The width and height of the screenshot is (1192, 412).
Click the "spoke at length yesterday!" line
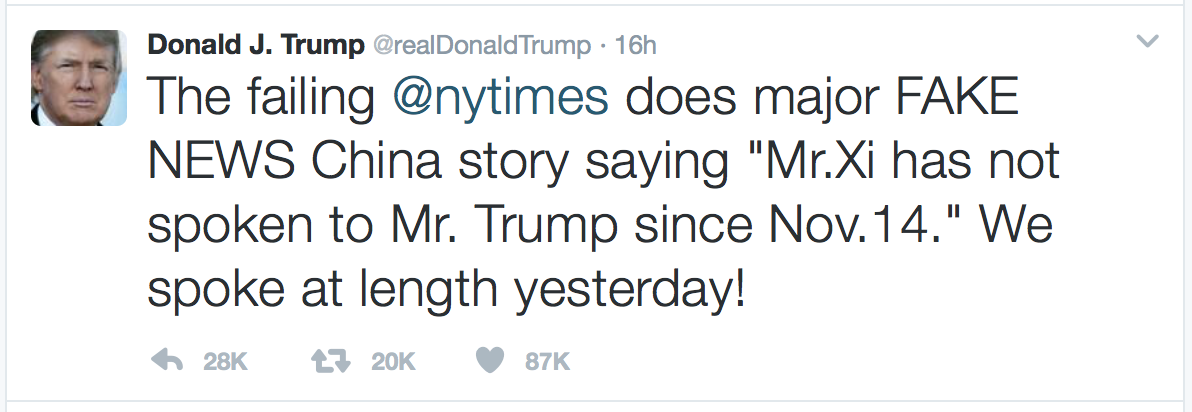445,291
